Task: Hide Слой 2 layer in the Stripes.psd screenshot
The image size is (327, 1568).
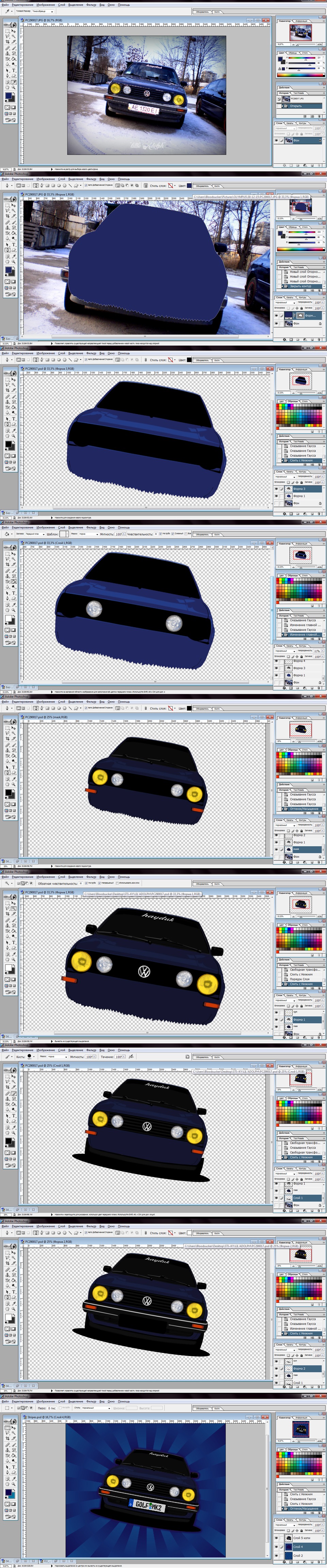Action: [x=277, y=1555]
